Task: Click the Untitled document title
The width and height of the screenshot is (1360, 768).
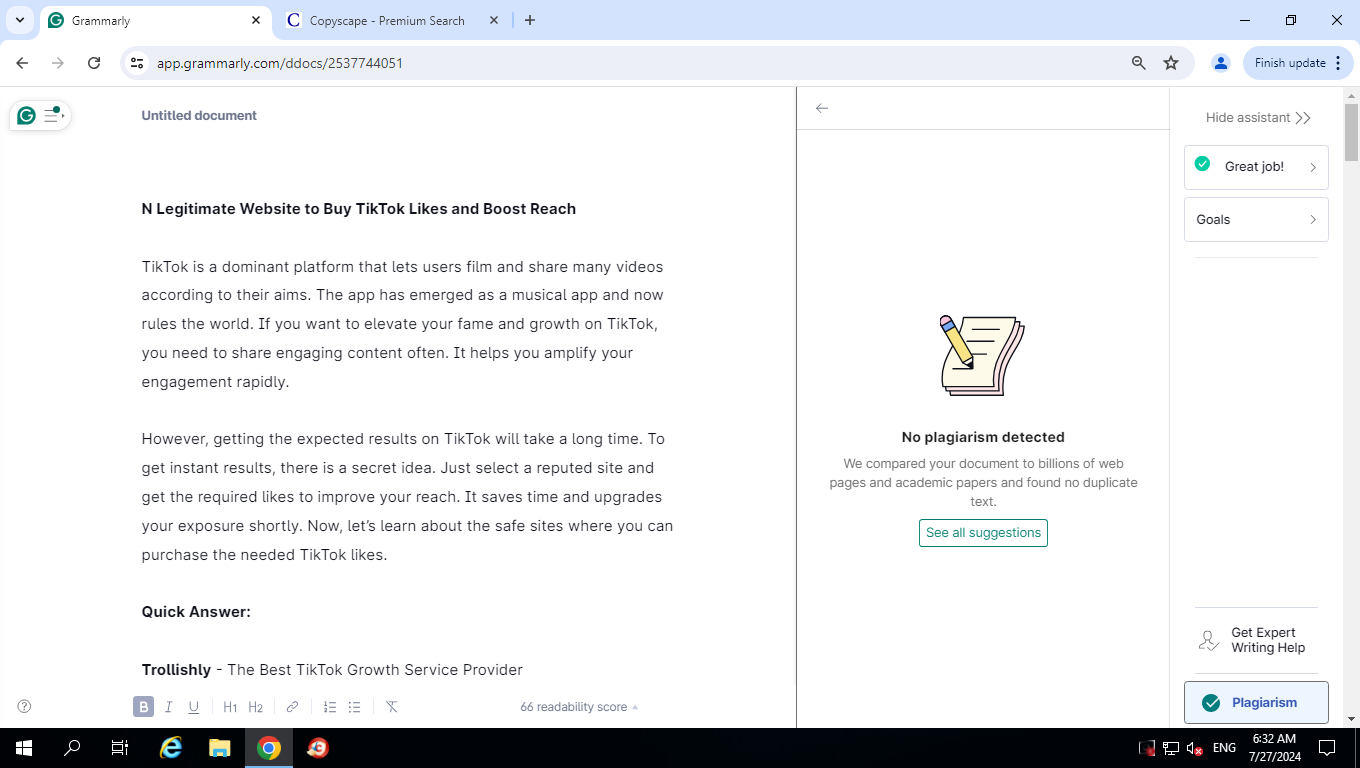Action: click(199, 116)
